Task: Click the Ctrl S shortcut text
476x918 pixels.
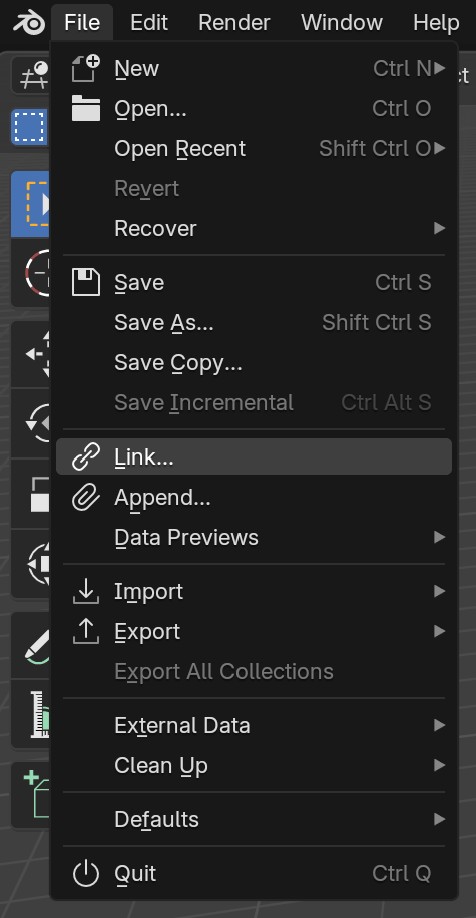Action: point(403,282)
